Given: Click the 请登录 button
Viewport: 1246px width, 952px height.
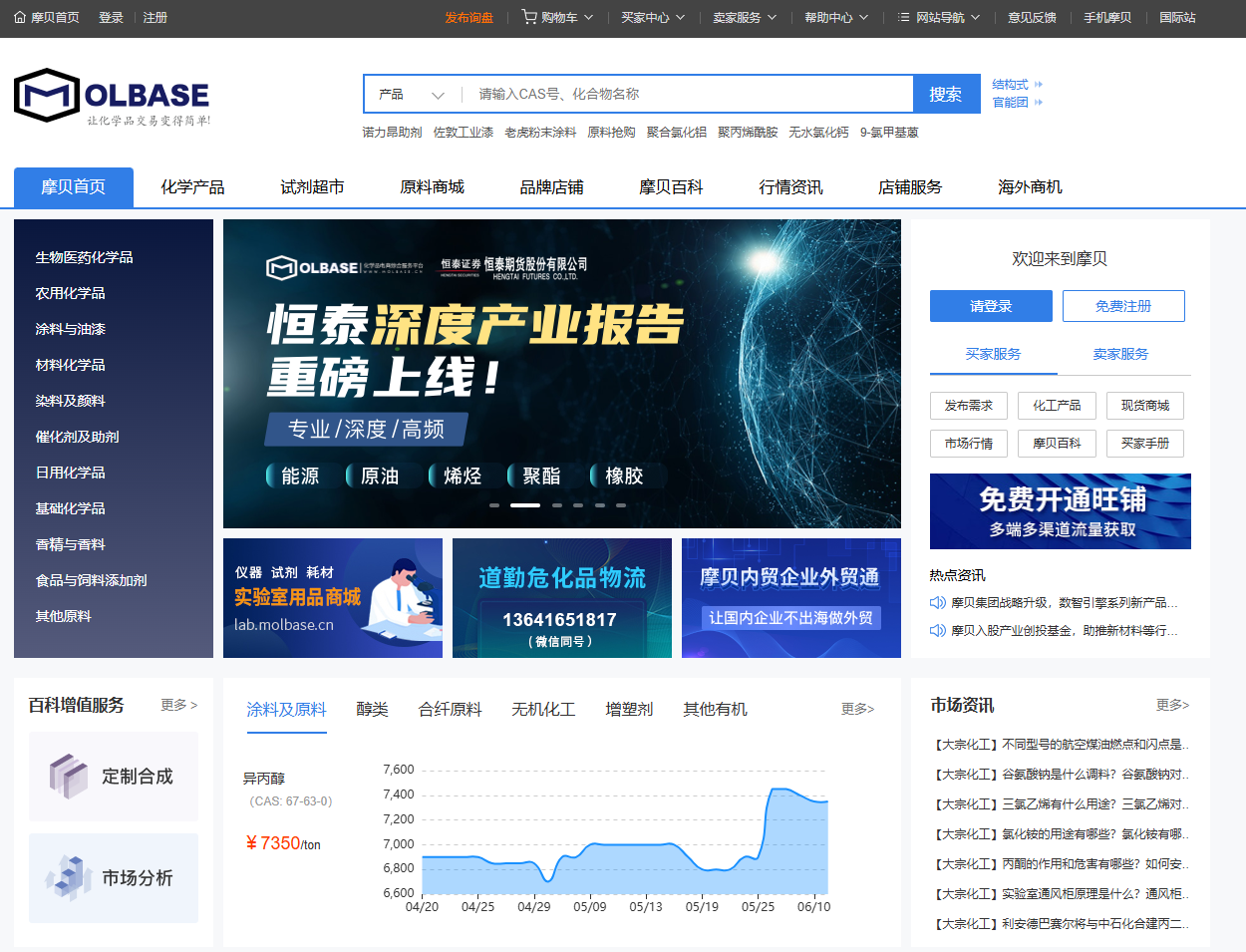Looking at the screenshot, I should point(991,306).
